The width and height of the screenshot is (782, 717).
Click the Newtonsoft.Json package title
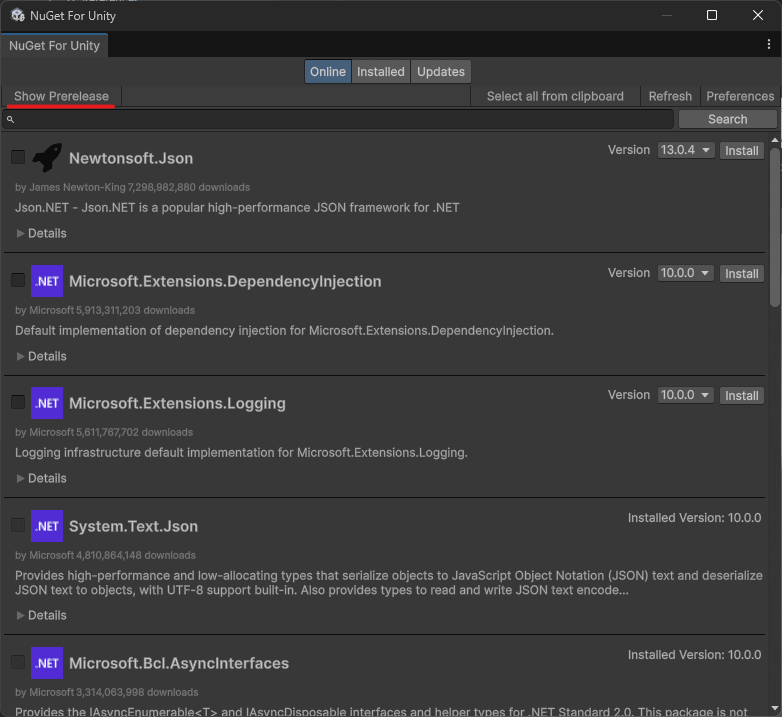pos(131,158)
